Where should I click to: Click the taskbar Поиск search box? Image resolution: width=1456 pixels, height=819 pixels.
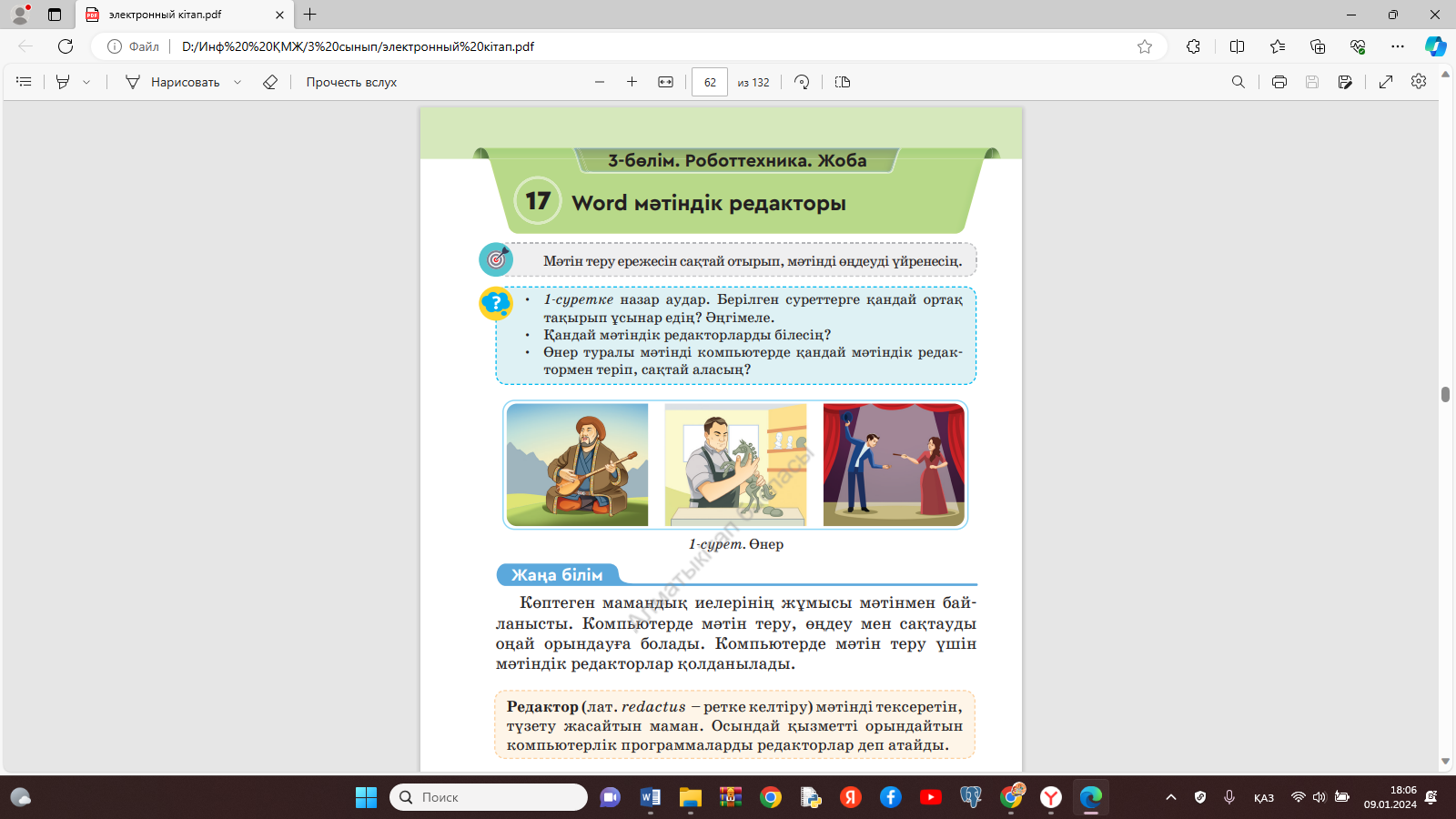pos(489,797)
